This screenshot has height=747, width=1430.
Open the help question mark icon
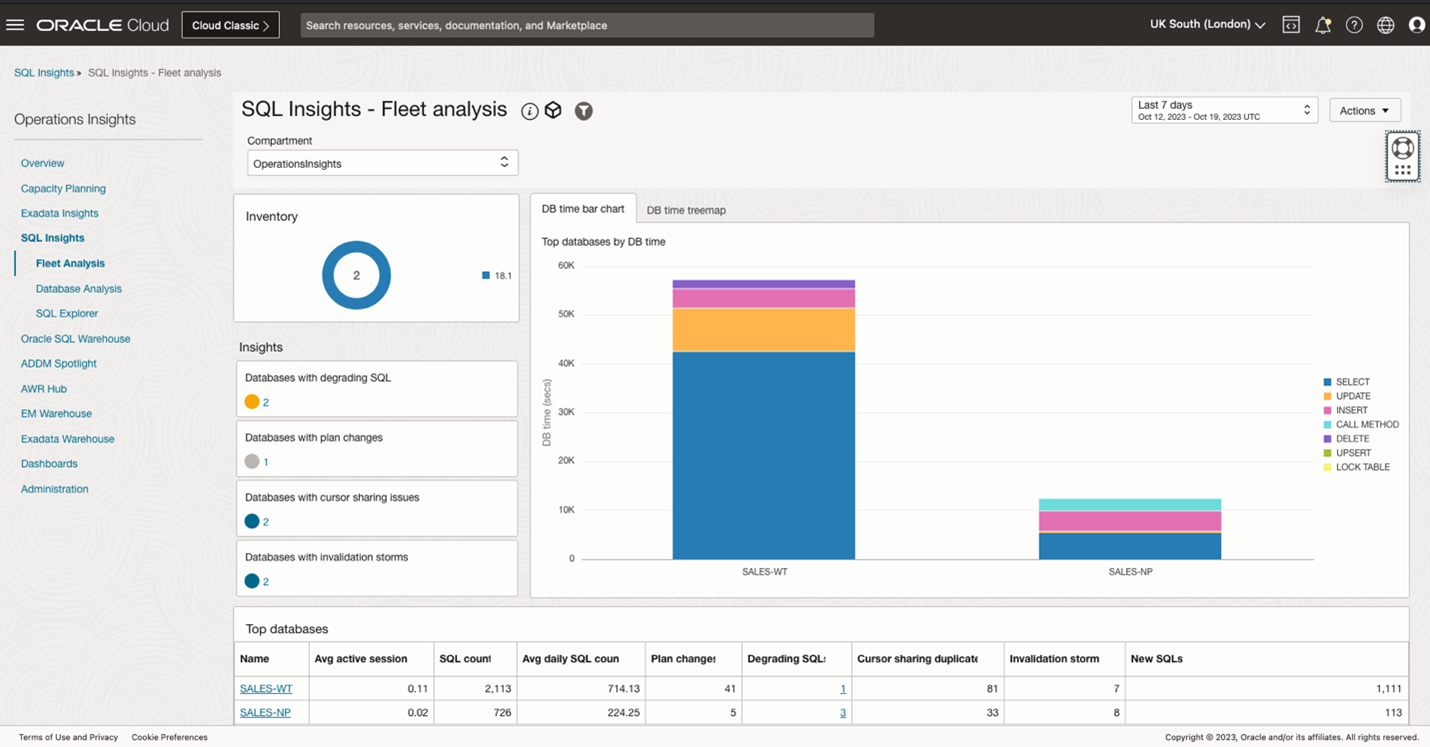1354,25
